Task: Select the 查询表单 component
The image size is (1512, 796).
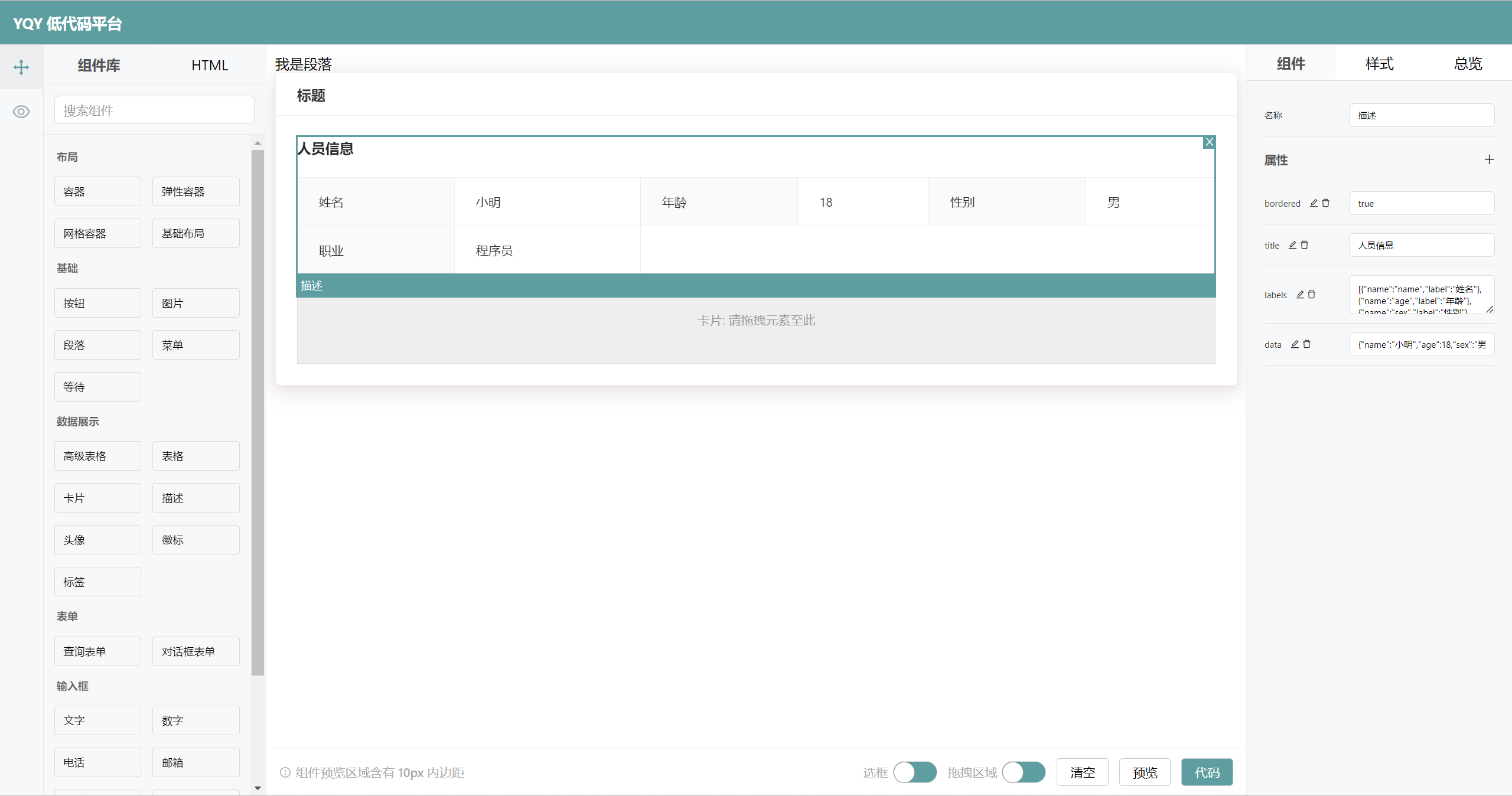Action: point(97,652)
